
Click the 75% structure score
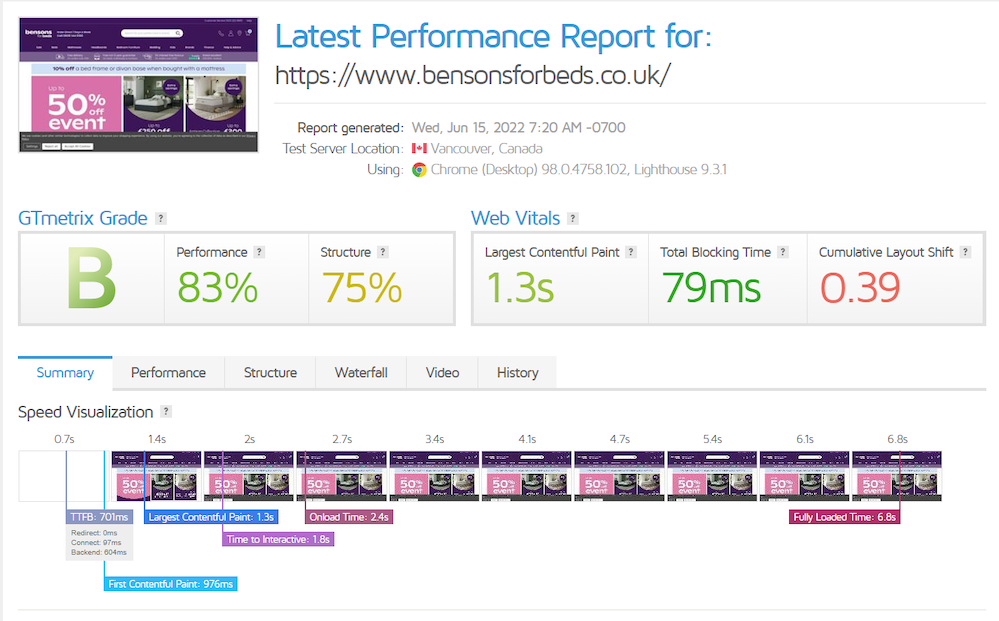pos(362,288)
